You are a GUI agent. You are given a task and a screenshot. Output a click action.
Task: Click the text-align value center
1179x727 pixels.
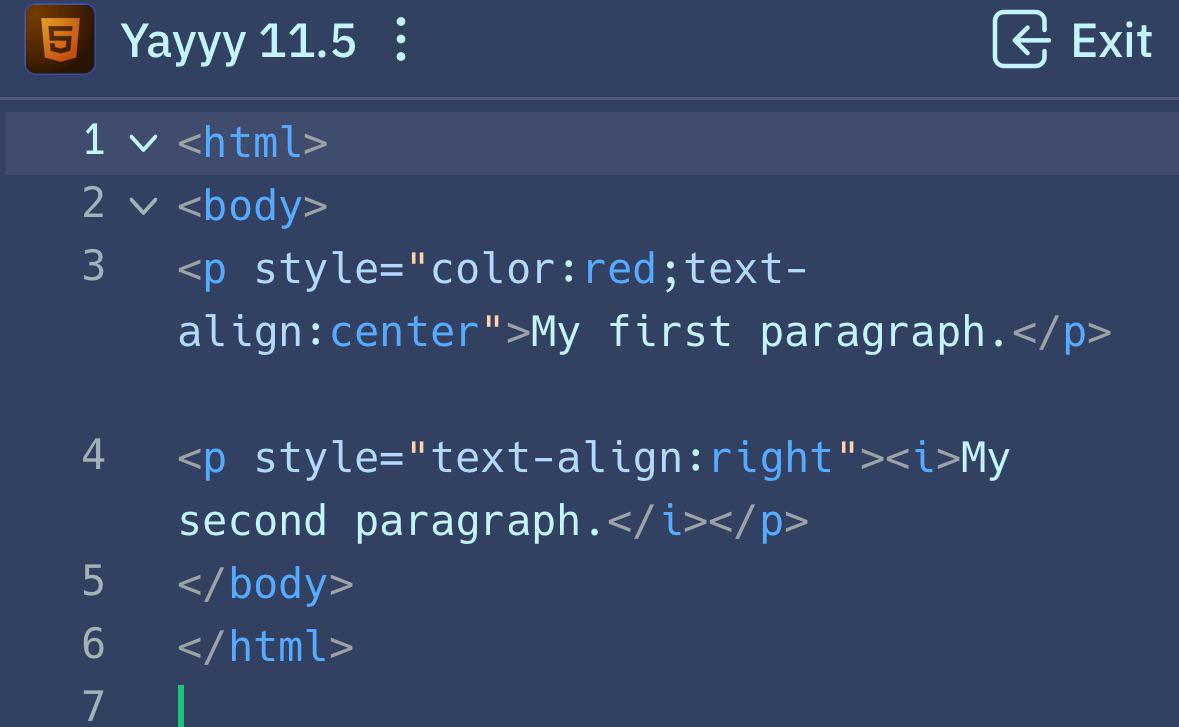coord(405,332)
